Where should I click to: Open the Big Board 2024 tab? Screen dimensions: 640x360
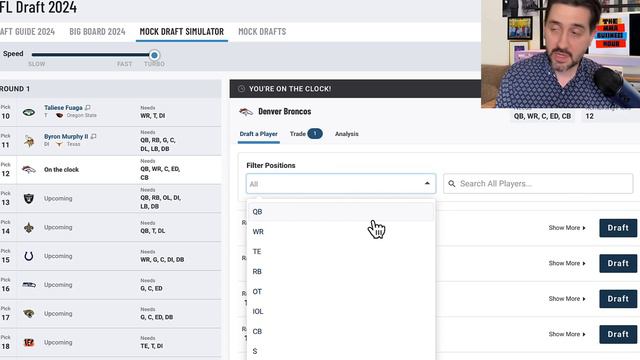97,32
